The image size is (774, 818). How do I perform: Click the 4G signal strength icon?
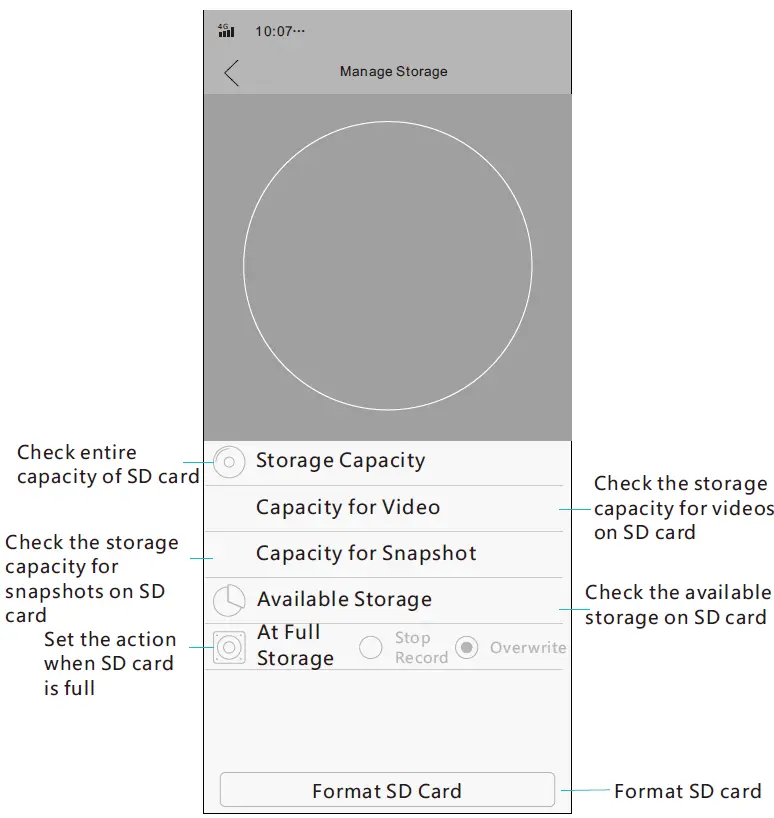click(x=227, y=31)
